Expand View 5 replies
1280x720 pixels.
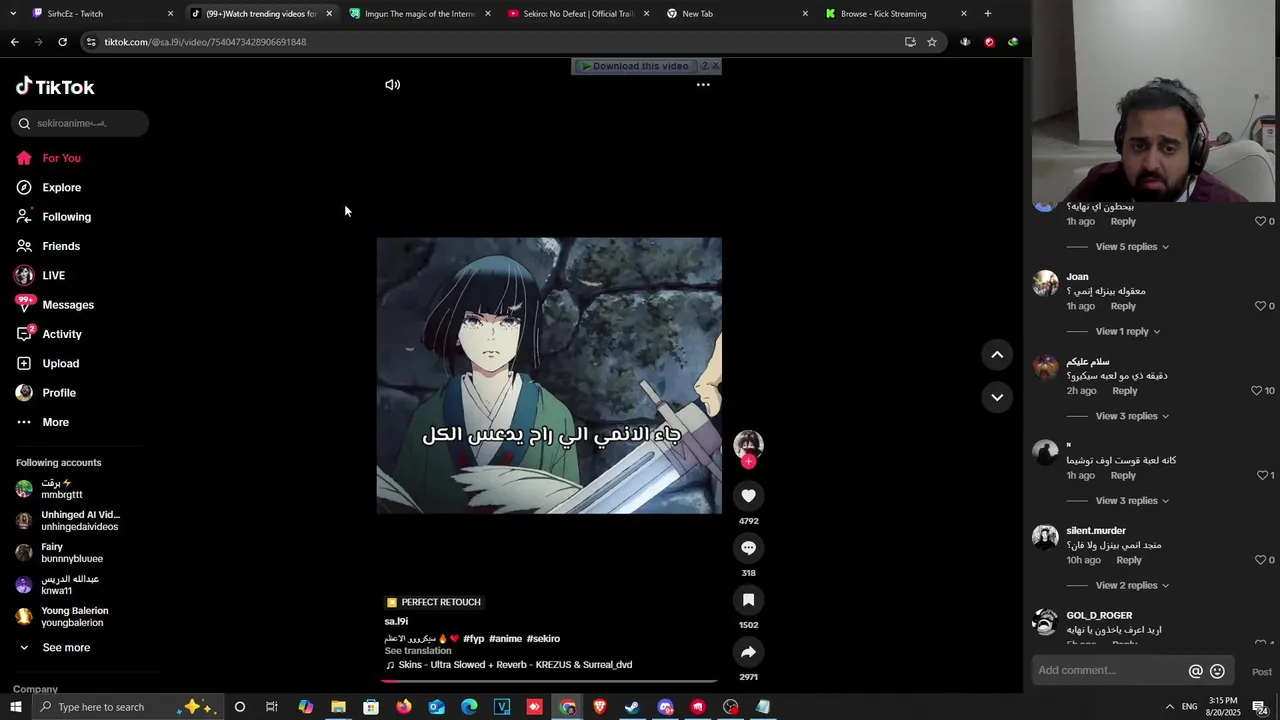[x=1131, y=247]
